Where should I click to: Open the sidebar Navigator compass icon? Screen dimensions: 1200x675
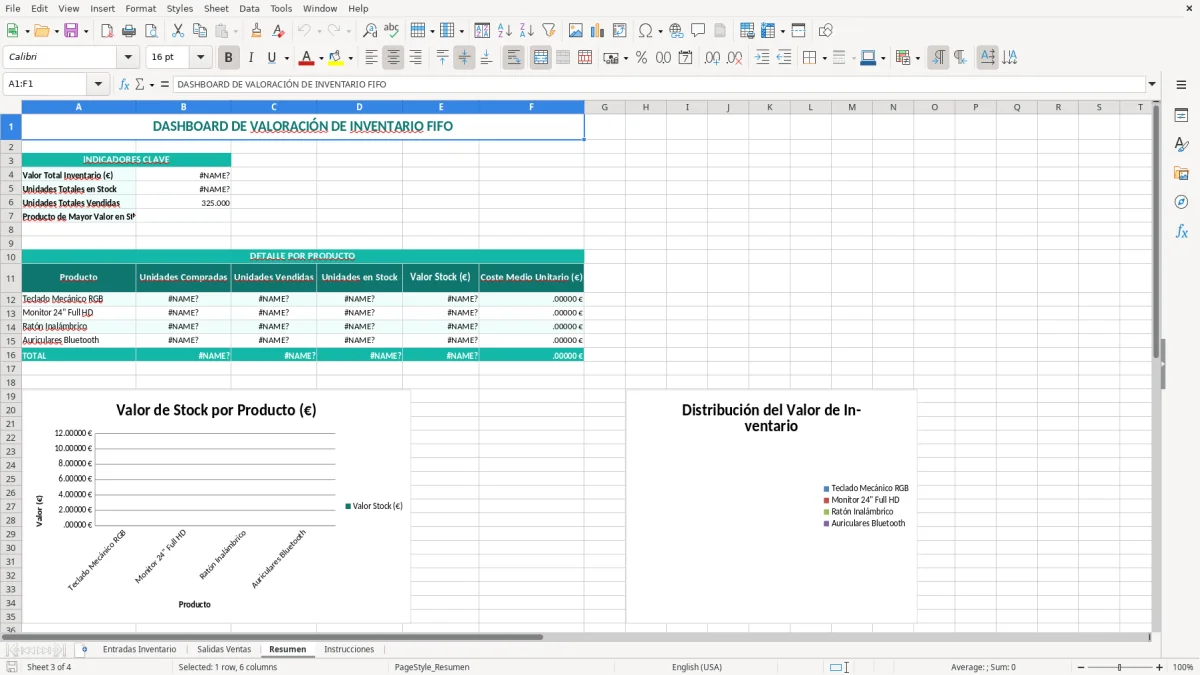point(1181,202)
